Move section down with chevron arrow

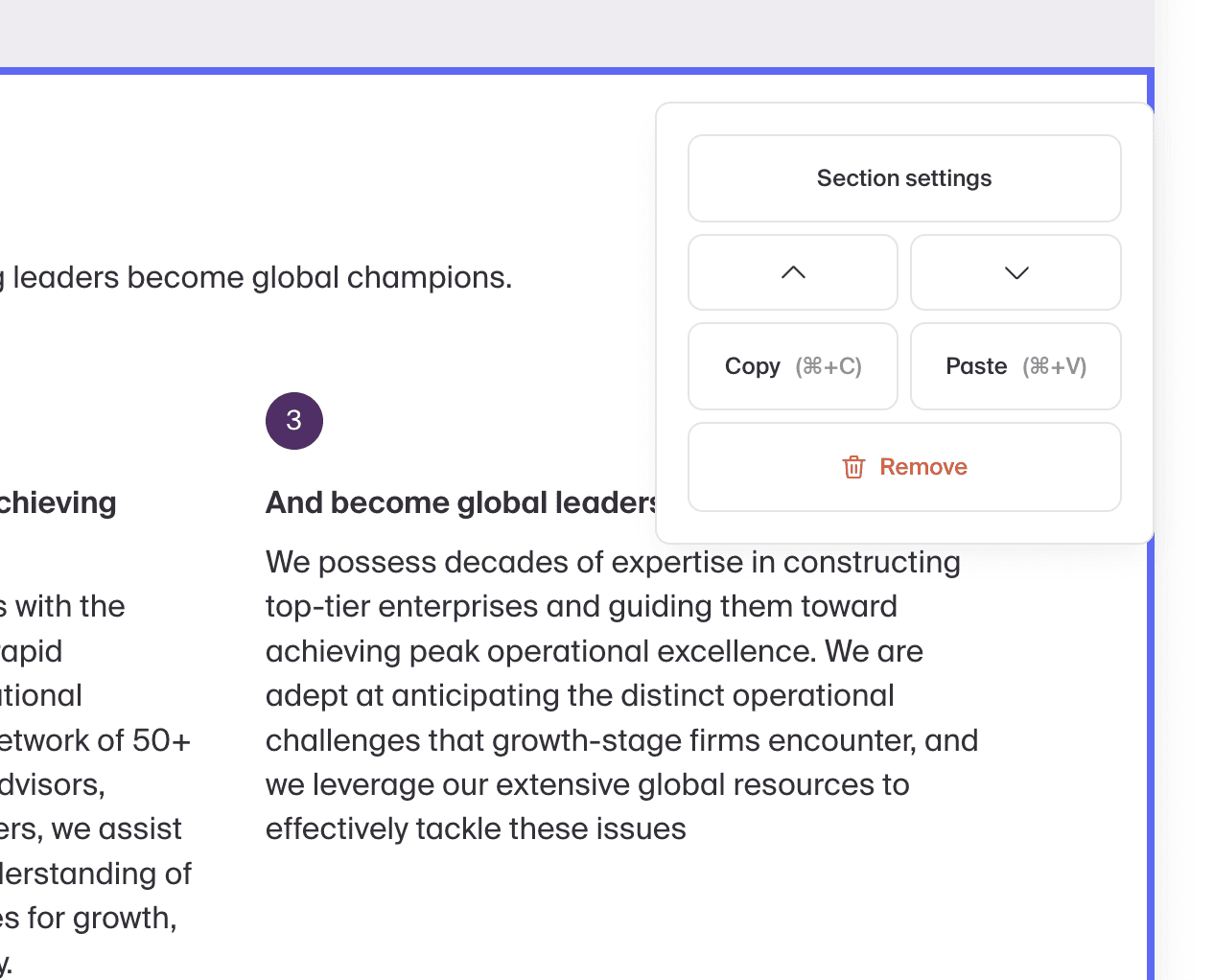[1016, 272]
